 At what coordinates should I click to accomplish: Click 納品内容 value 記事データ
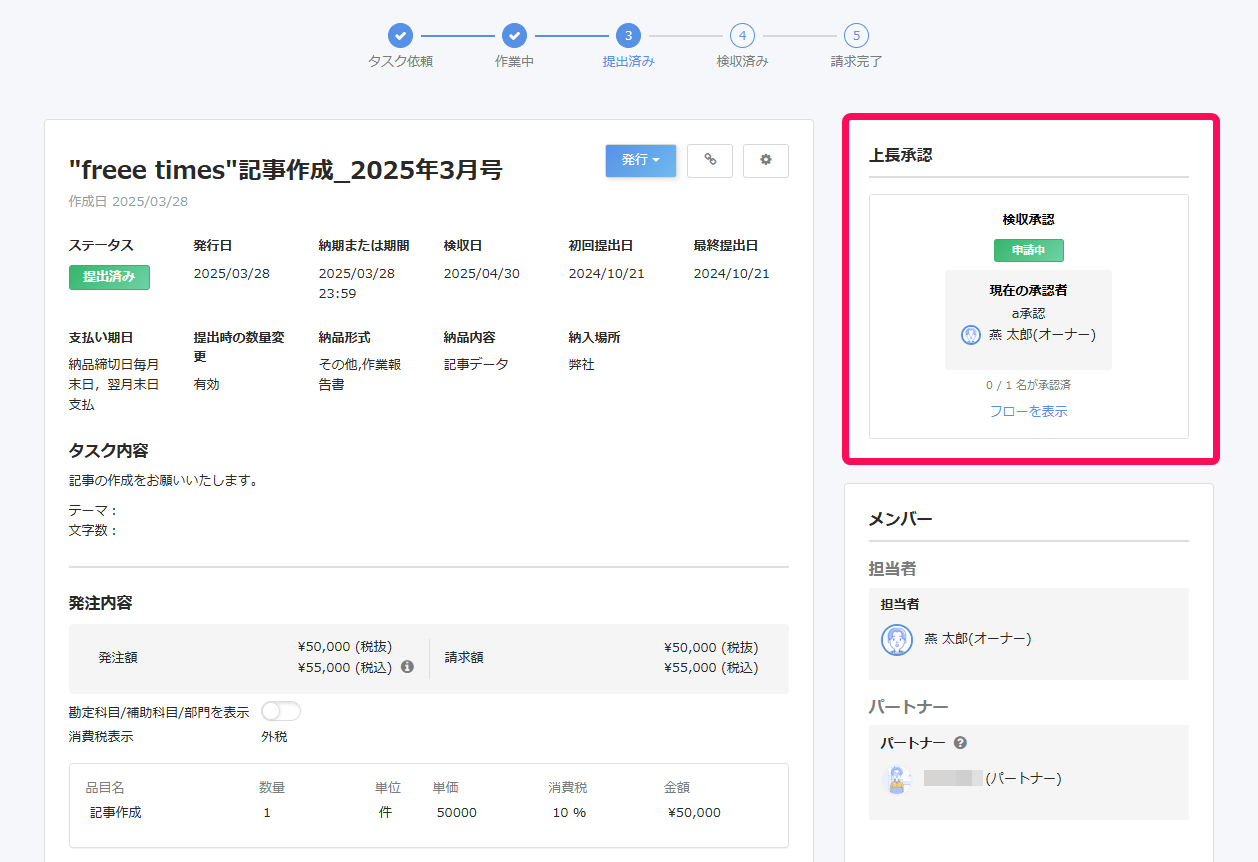476,365
